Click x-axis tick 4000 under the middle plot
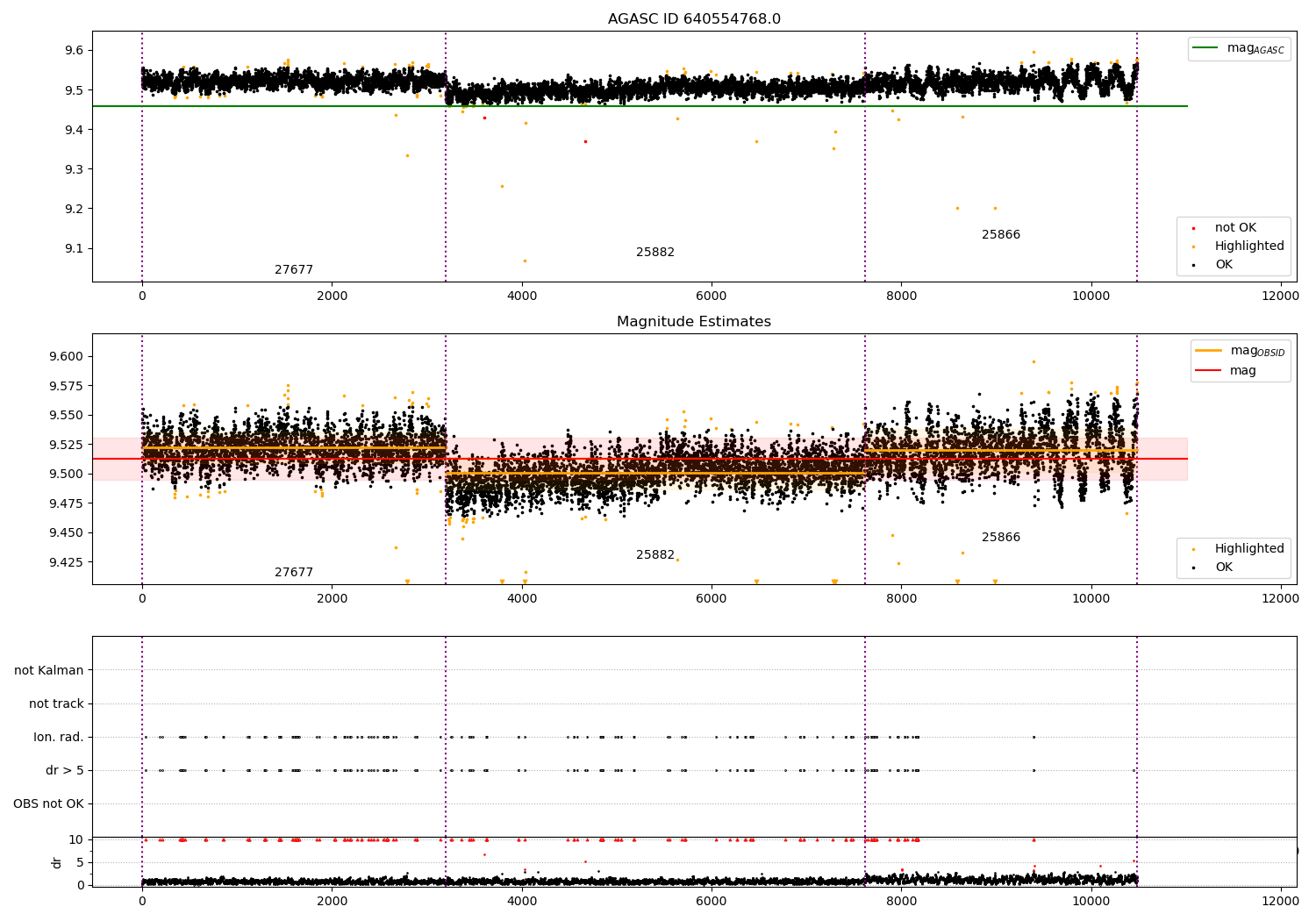The image size is (1316, 921). click(x=522, y=599)
